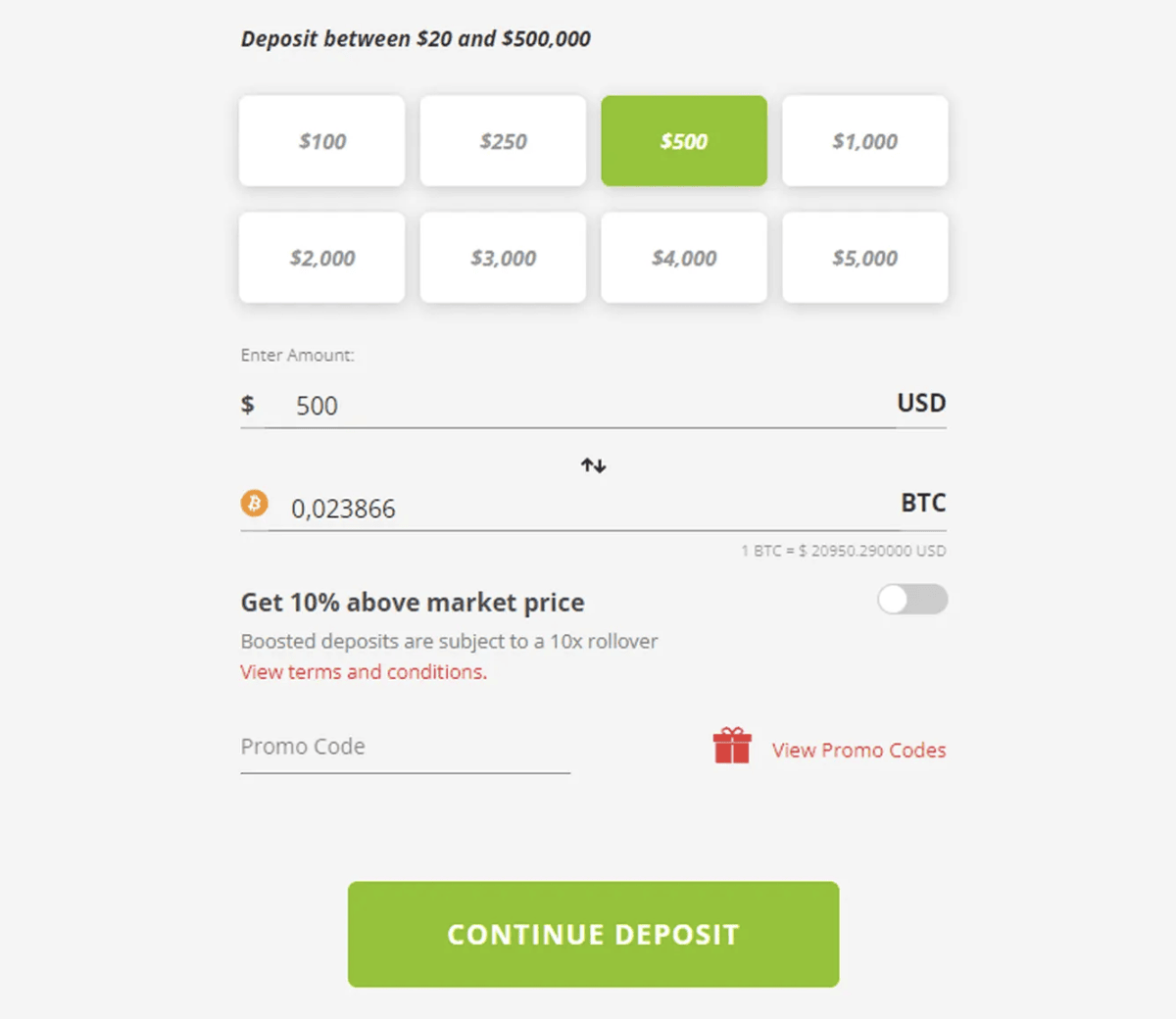This screenshot has width=1176, height=1019.
Task: Choose the $1,000 deposit option
Action: (x=864, y=140)
